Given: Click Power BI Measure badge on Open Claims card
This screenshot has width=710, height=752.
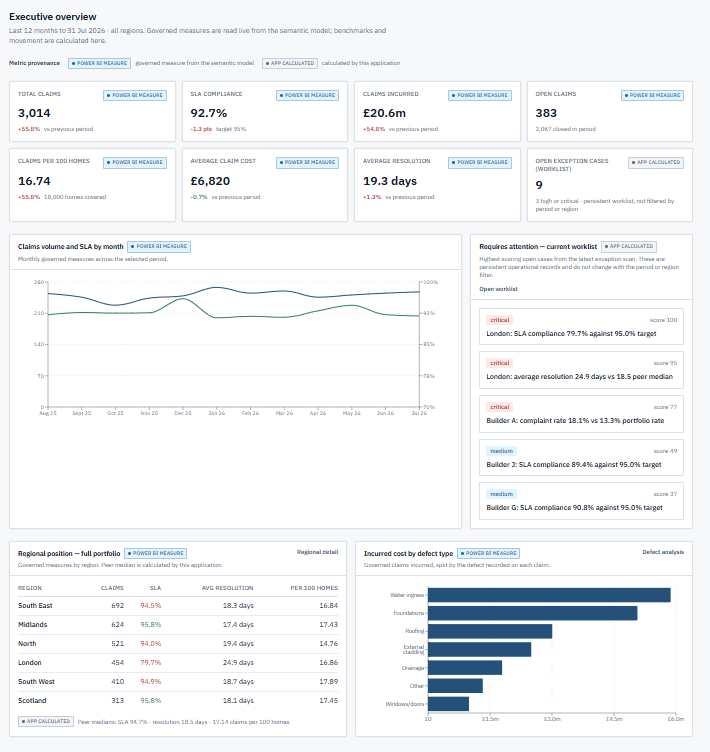Looking at the screenshot, I should click(652, 95).
